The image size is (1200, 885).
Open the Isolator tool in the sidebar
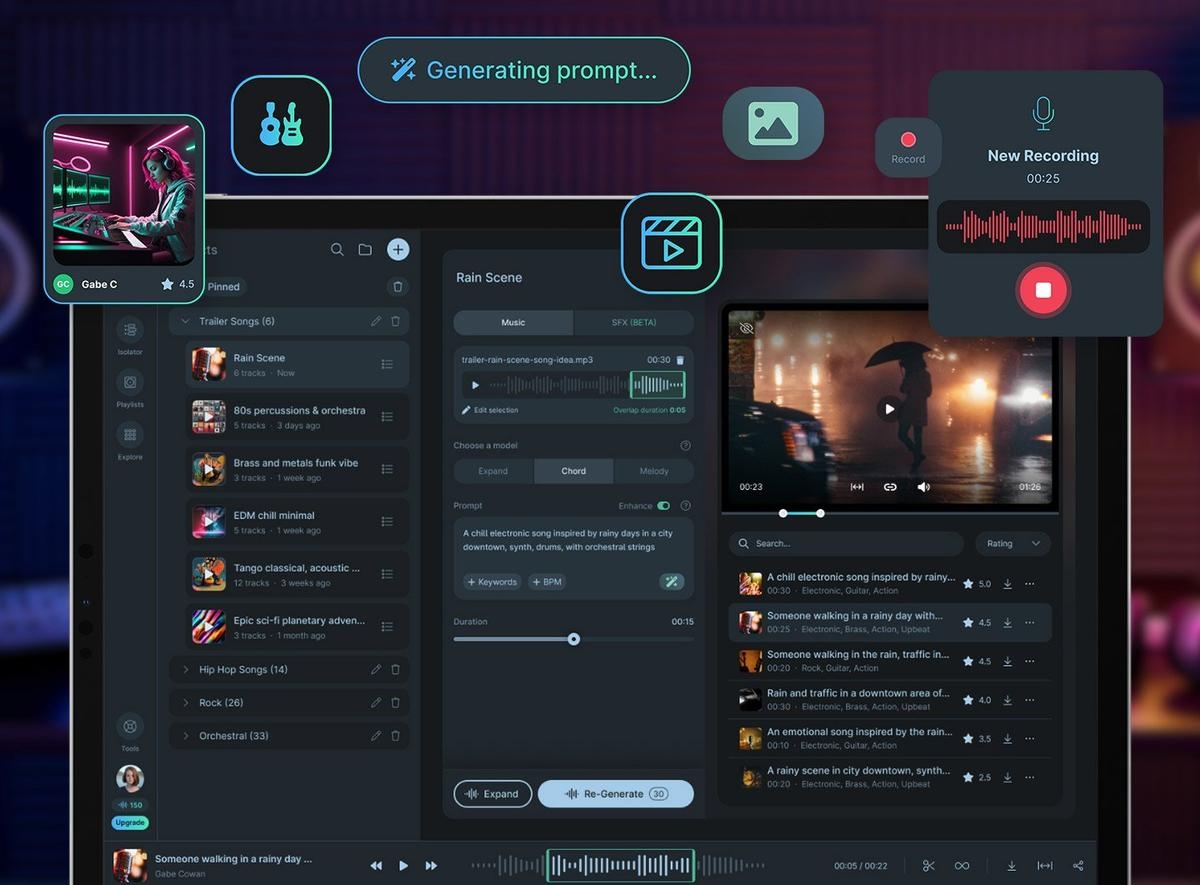[x=130, y=331]
